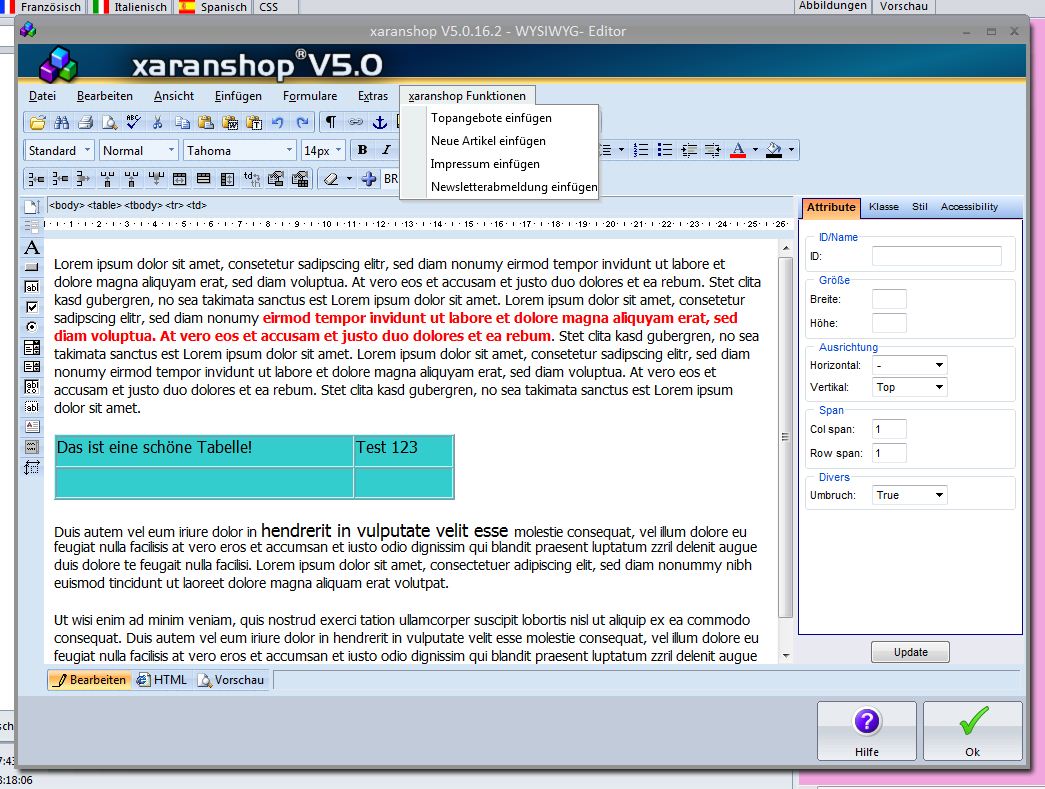
Task: Click the Open file folder icon
Action: coord(37,123)
